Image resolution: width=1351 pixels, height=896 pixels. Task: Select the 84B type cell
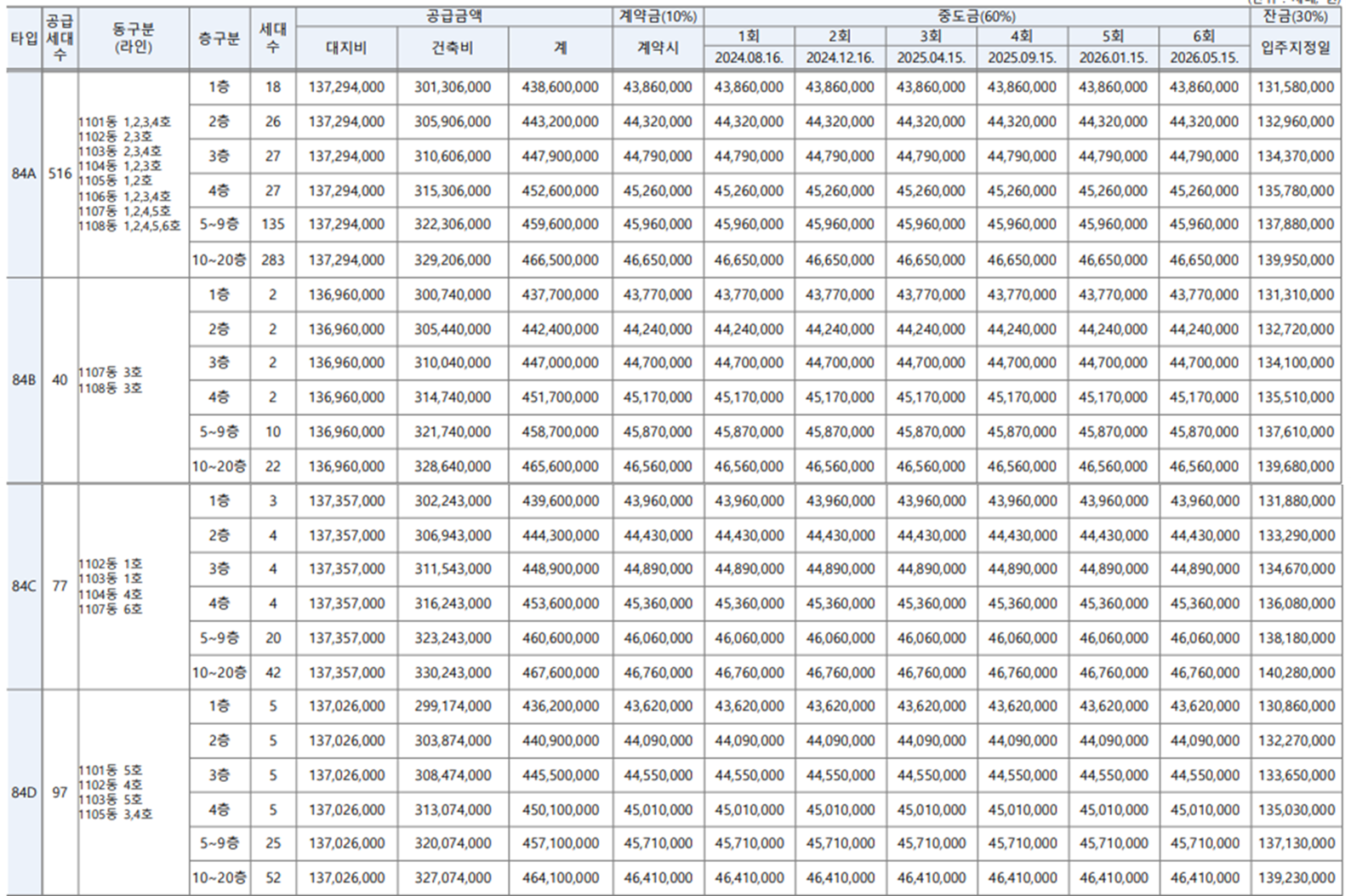click(24, 380)
